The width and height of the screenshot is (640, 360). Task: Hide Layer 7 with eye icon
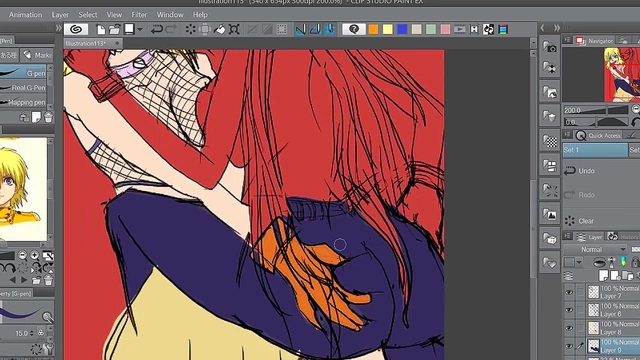click(569, 292)
